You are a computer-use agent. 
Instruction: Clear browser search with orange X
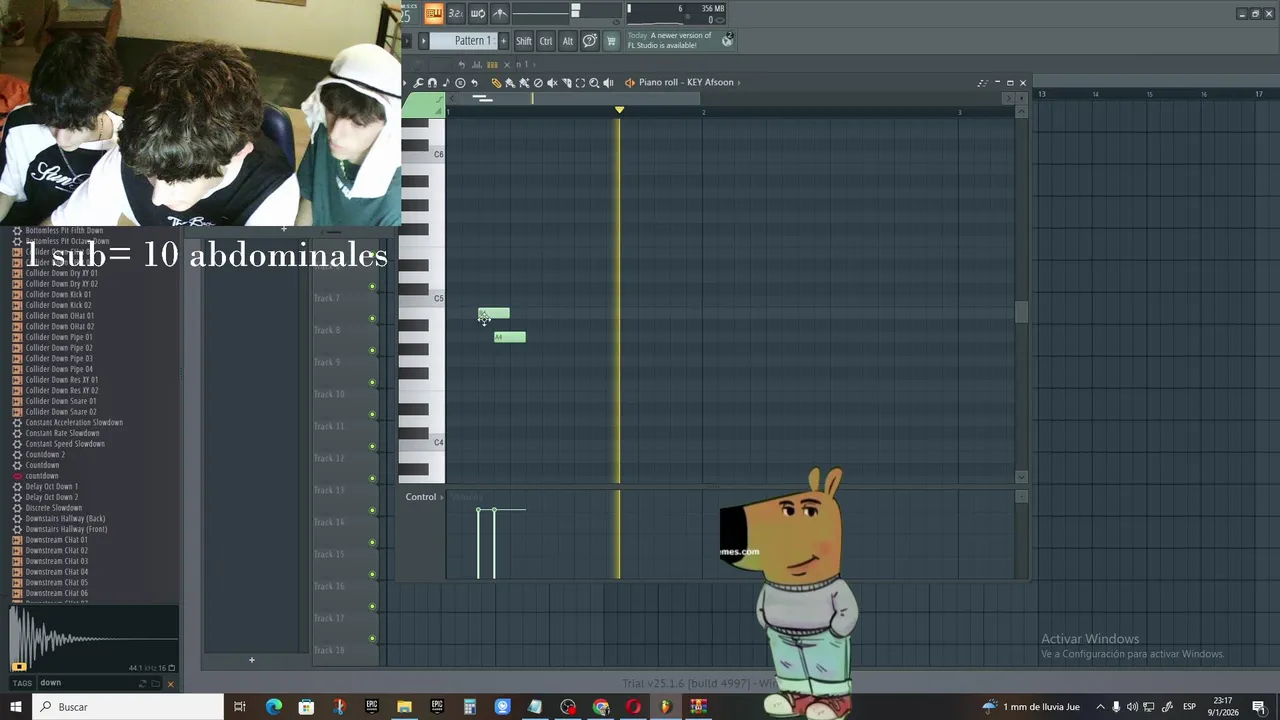170,683
